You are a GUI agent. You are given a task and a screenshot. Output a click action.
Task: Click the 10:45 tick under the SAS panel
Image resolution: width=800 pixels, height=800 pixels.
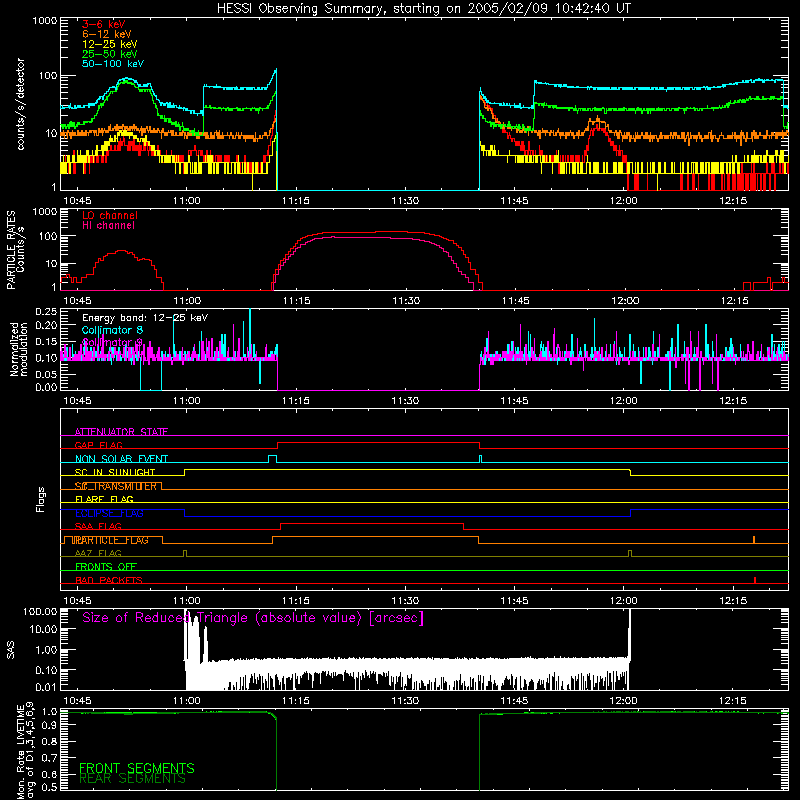click(77, 701)
